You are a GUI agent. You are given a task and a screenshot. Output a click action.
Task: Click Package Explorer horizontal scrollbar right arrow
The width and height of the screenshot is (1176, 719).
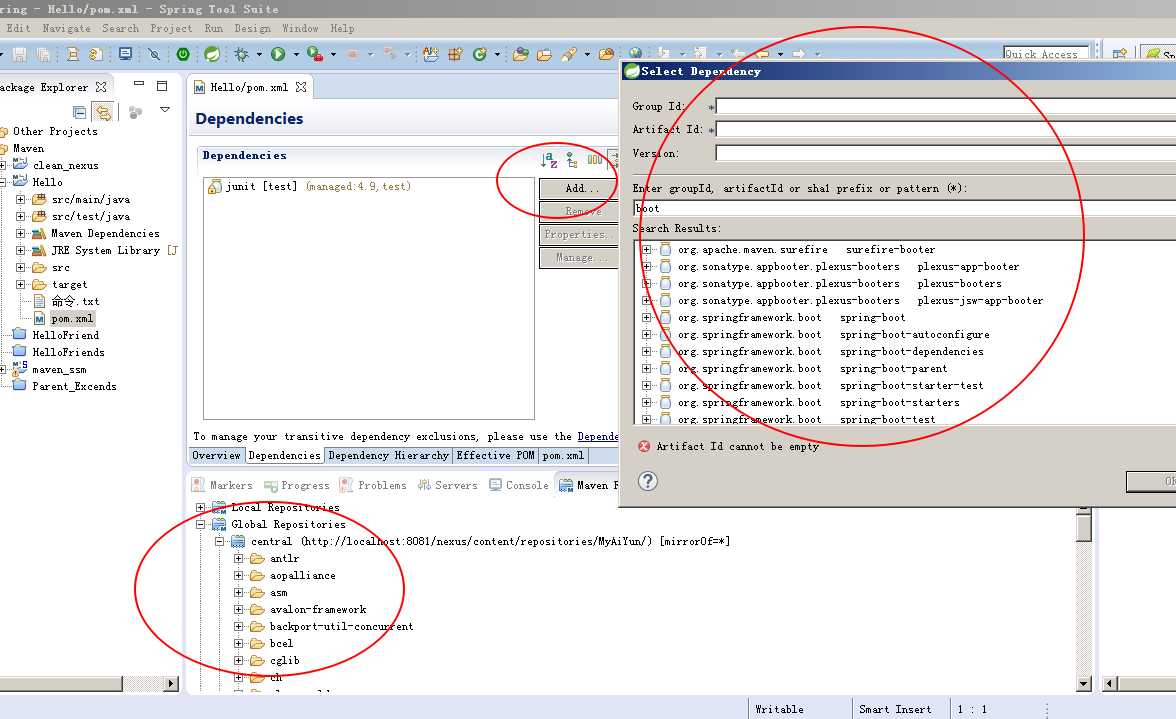click(171, 683)
